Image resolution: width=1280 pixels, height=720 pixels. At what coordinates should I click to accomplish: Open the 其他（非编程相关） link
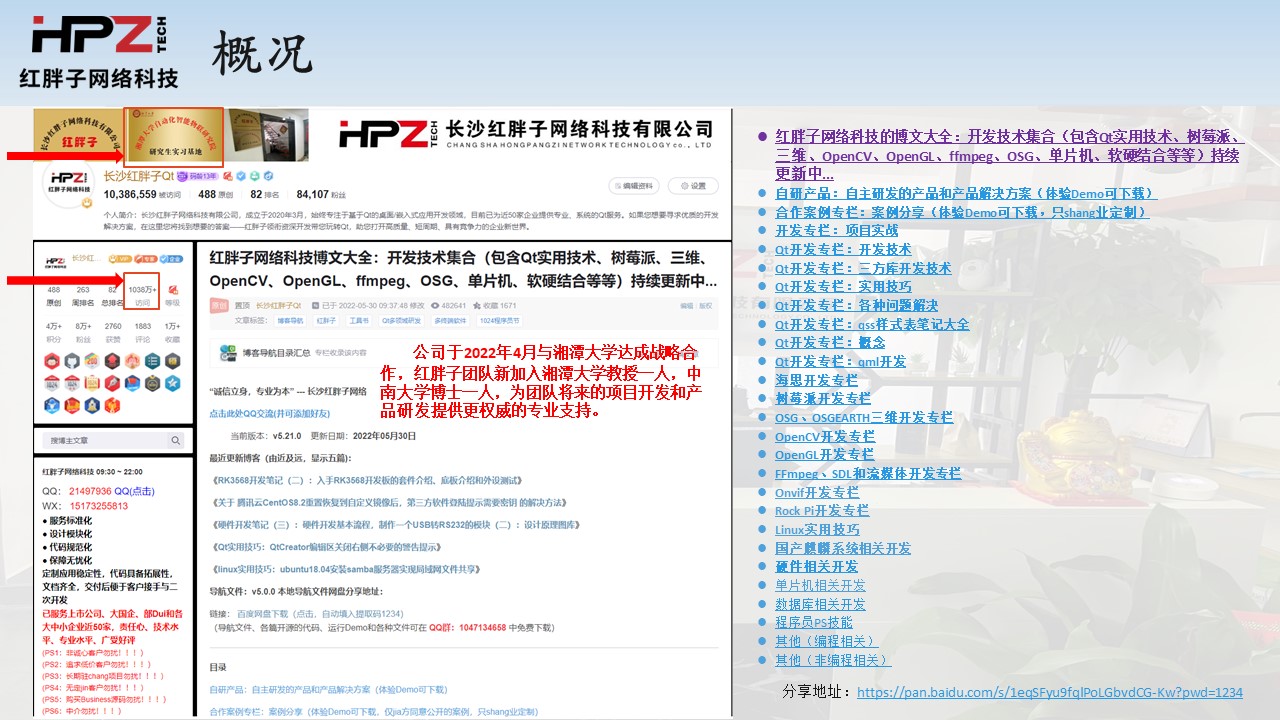[833, 660]
